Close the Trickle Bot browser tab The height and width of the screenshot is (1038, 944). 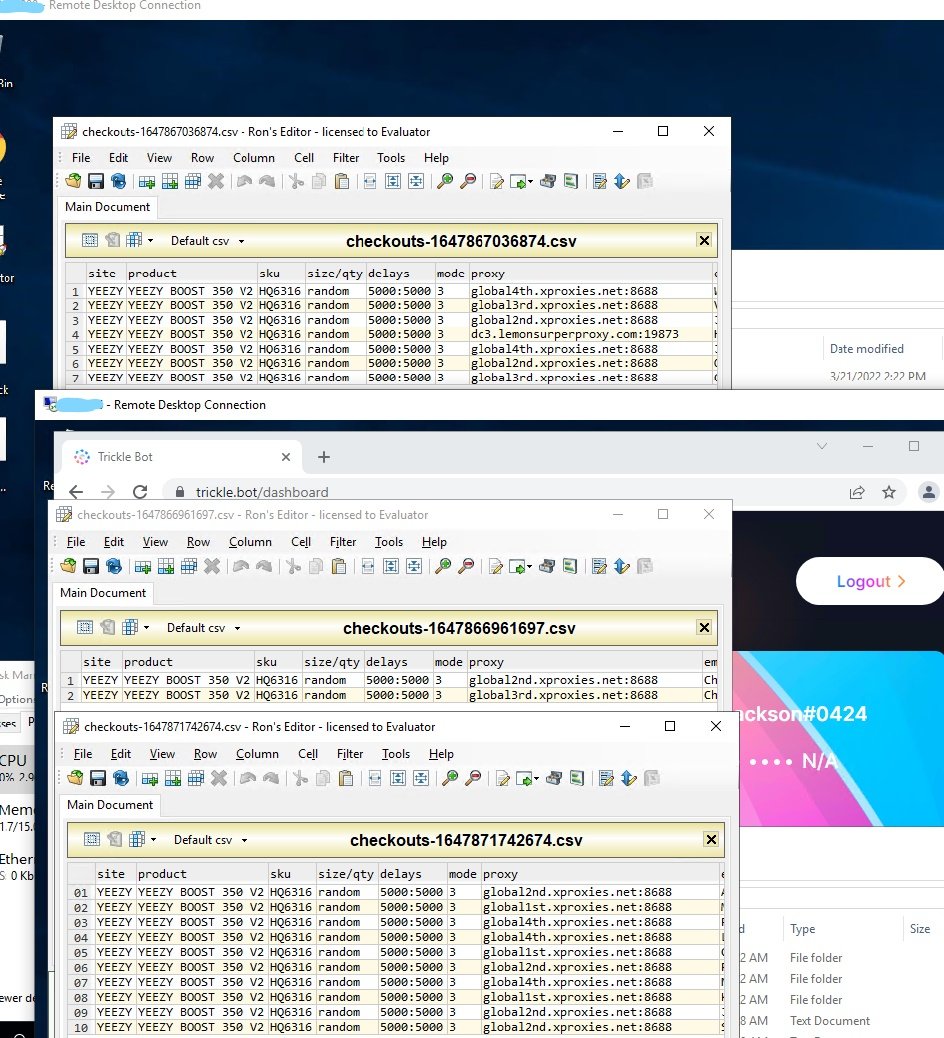286,457
